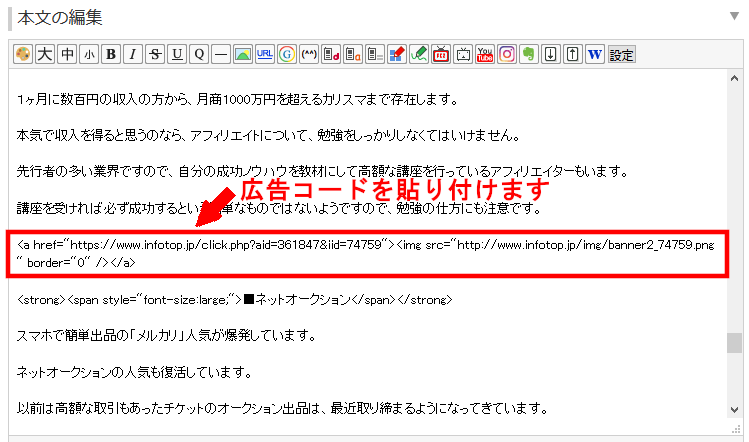Open the color palette tool
749x442 pixels.
point(22,54)
